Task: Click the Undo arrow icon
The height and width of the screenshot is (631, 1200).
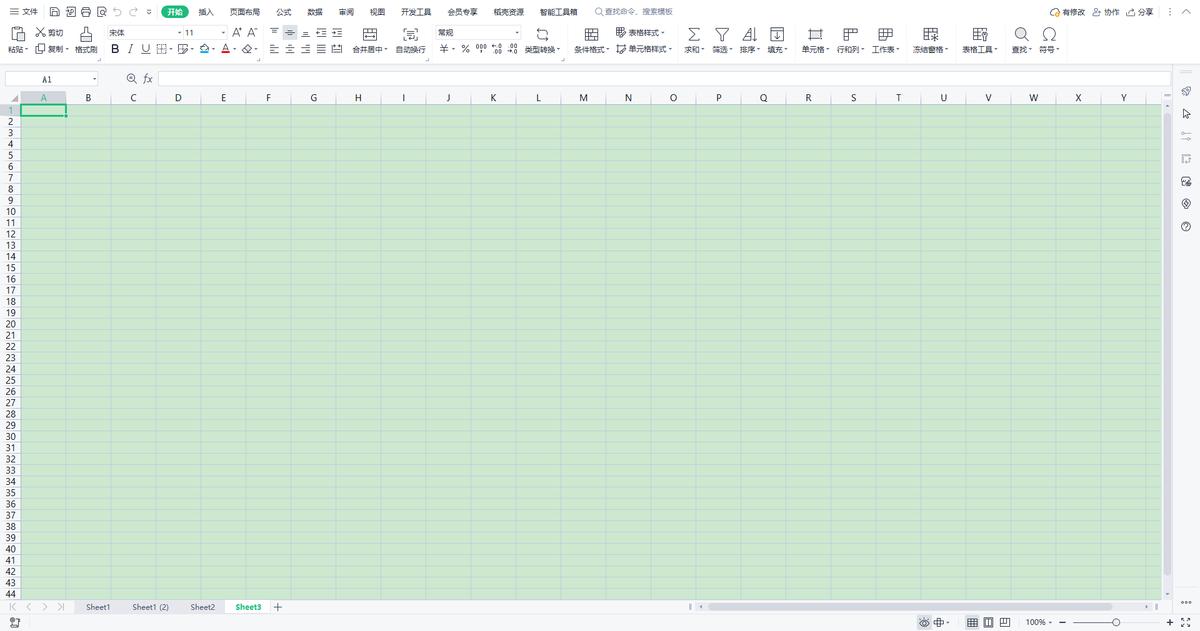Action: (118, 12)
